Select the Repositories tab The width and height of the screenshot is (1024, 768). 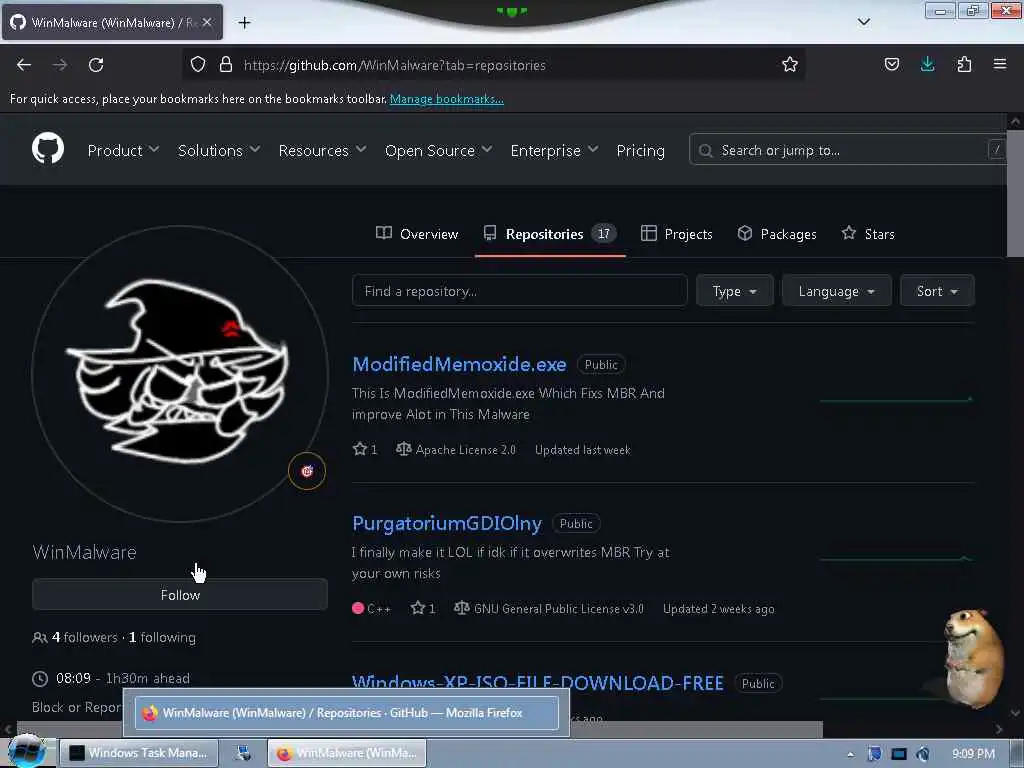coord(550,234)
